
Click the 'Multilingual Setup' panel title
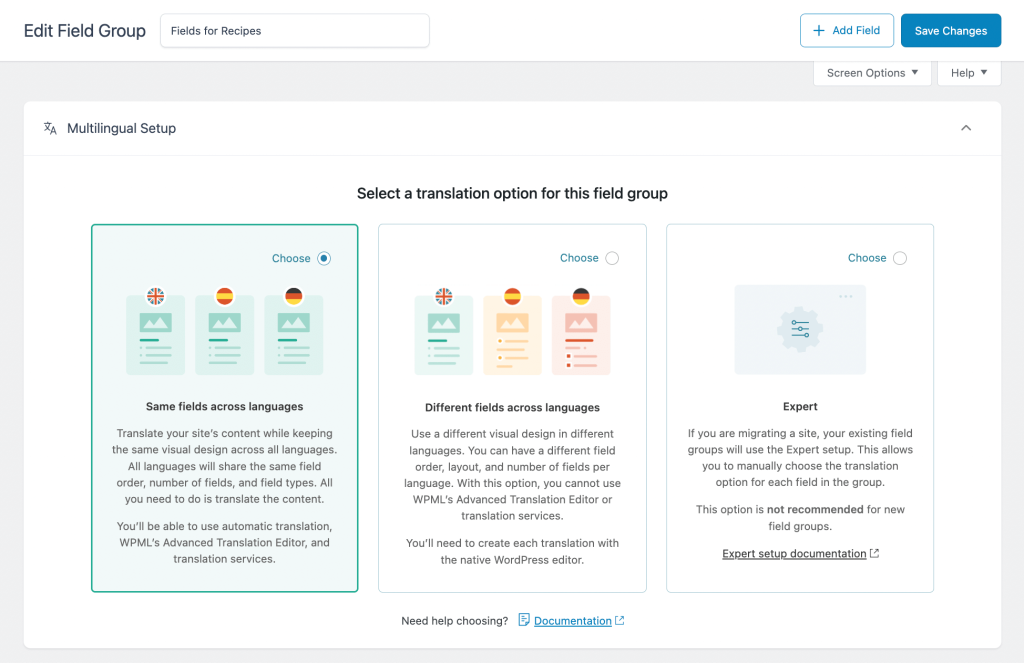(121, 128)
